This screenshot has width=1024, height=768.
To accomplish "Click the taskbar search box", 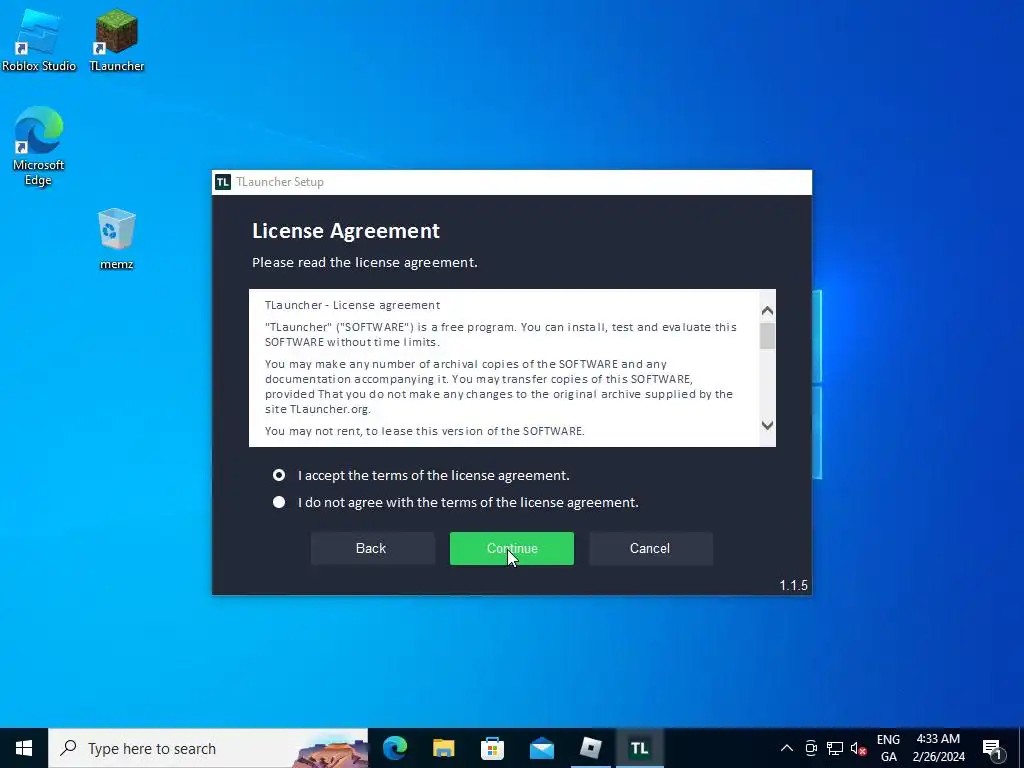I will (208, 748).
